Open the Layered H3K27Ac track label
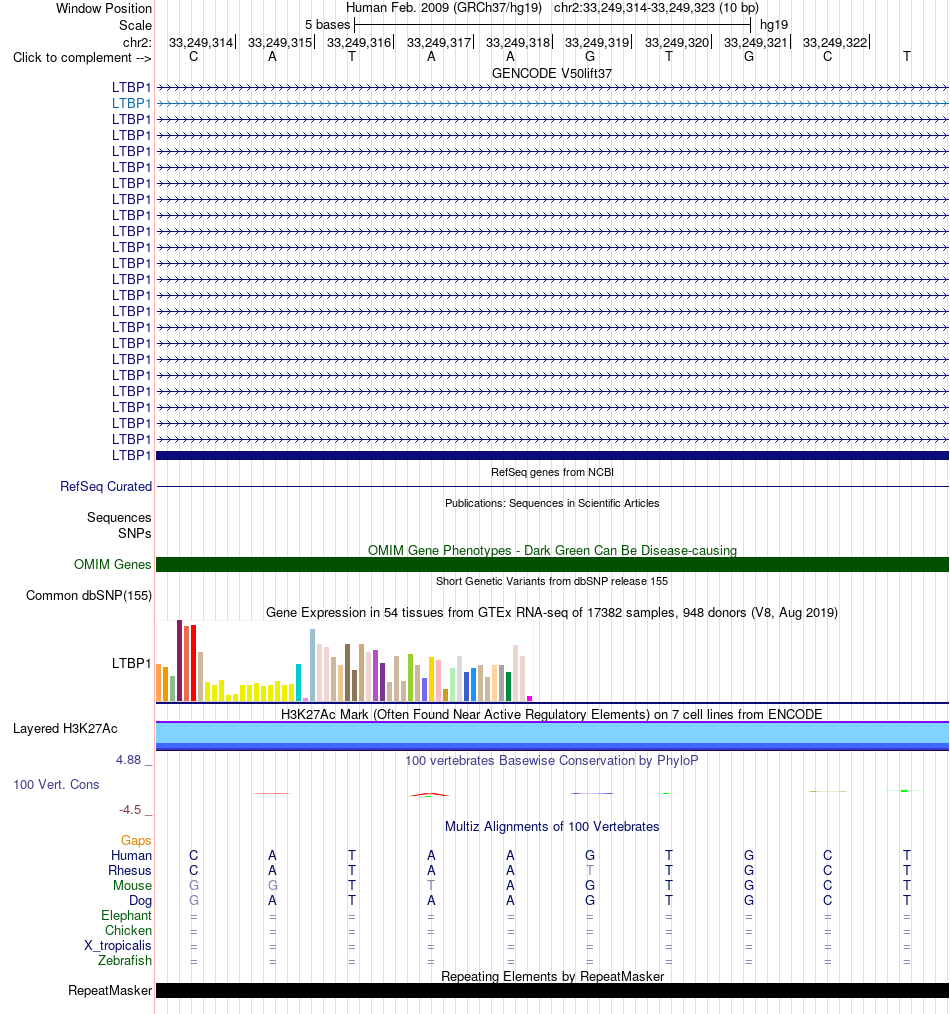This screenshot has width=950, height=1014. tap(65, 729)
